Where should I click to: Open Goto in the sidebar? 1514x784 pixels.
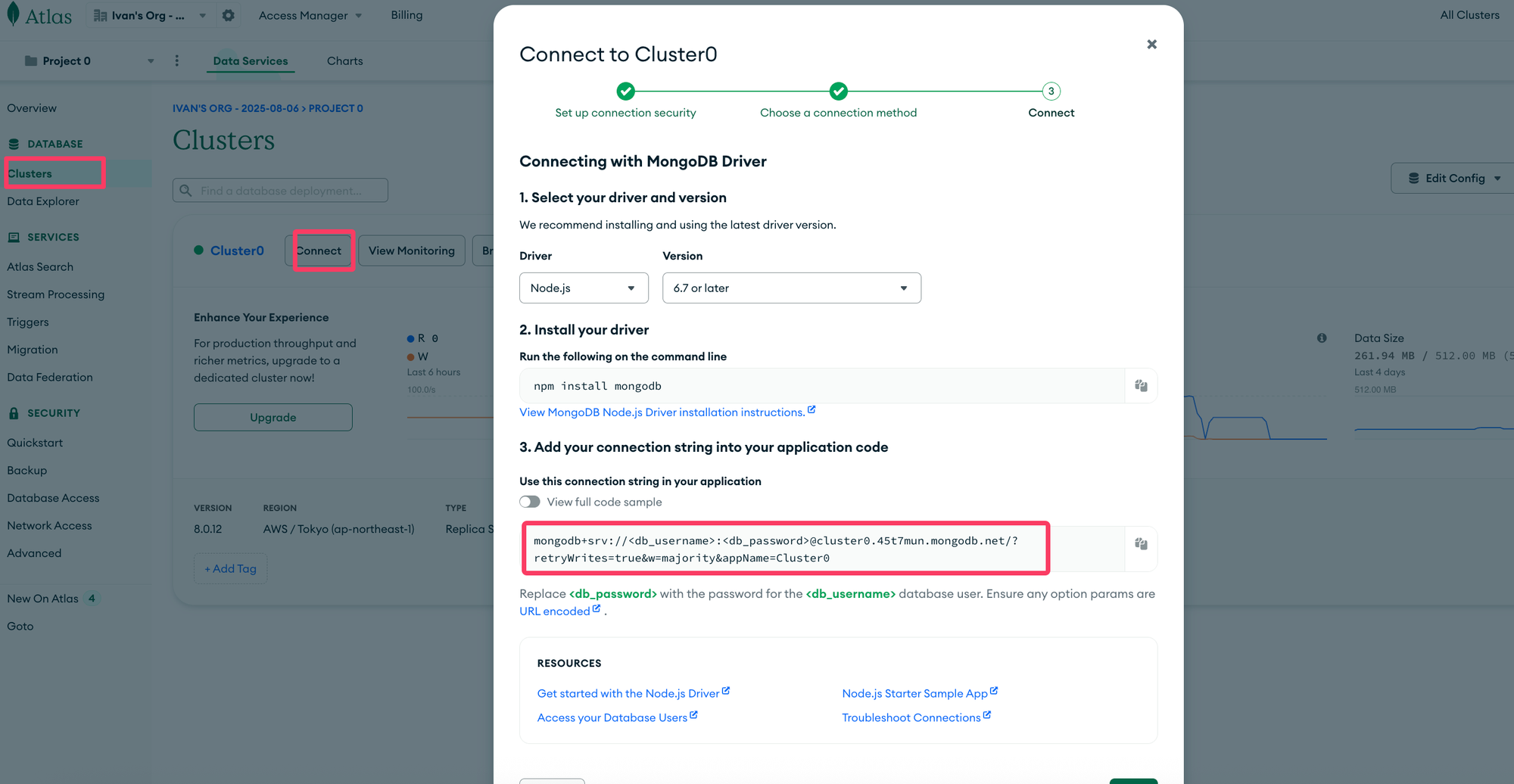(20, 626)
